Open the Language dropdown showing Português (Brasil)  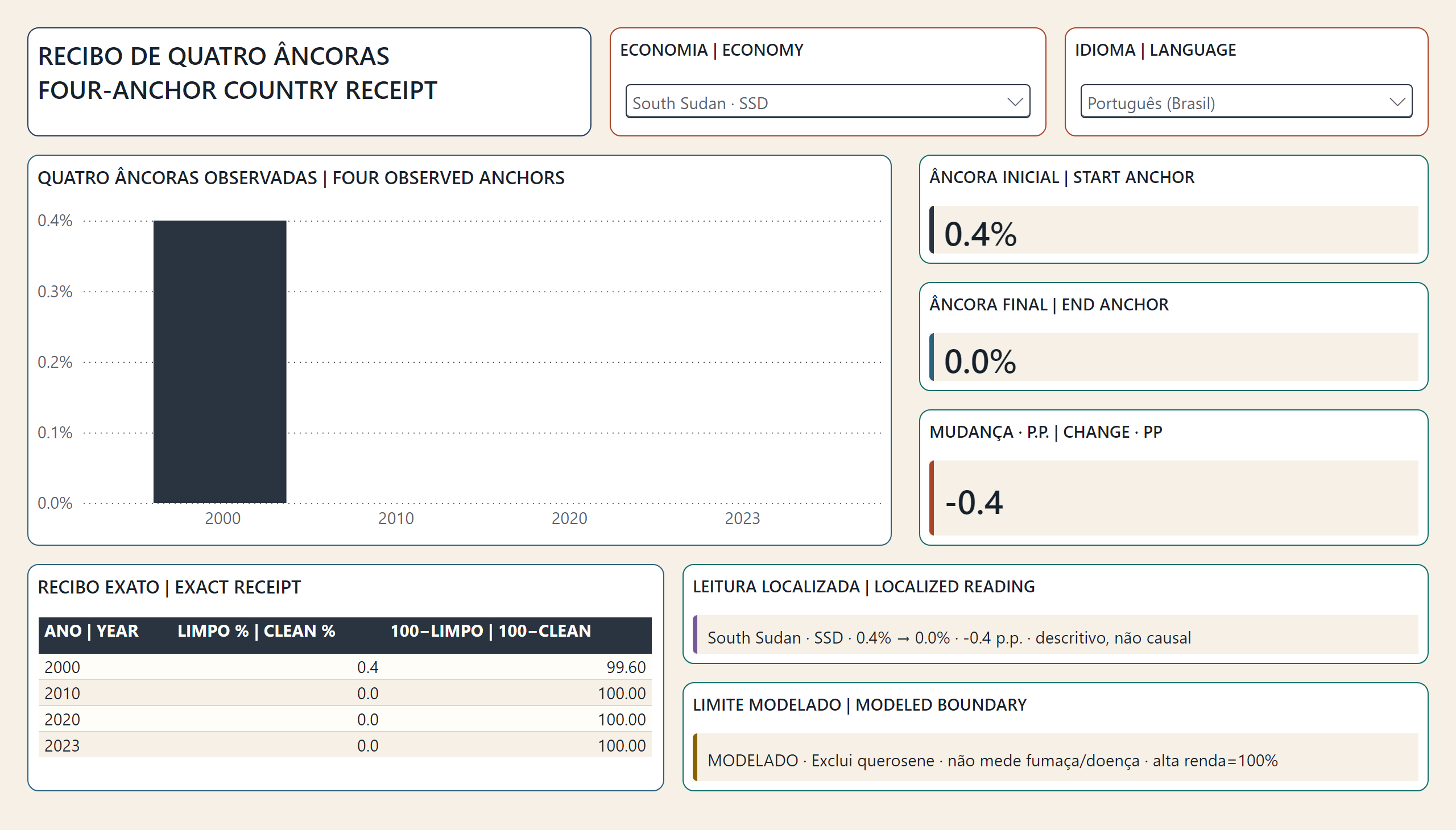point(1246,101)
